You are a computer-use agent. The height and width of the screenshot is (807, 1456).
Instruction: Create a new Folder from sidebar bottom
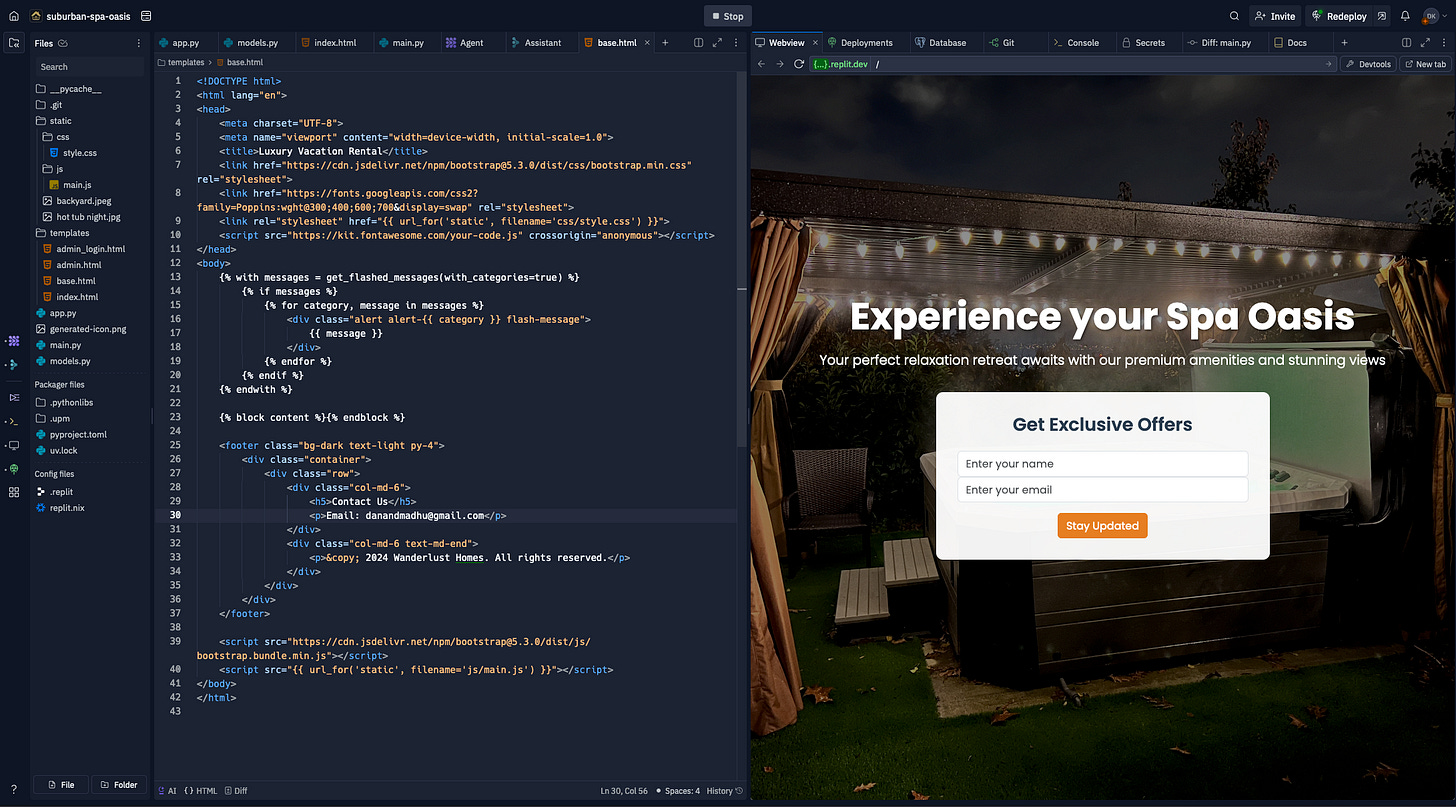click(119, 785)
